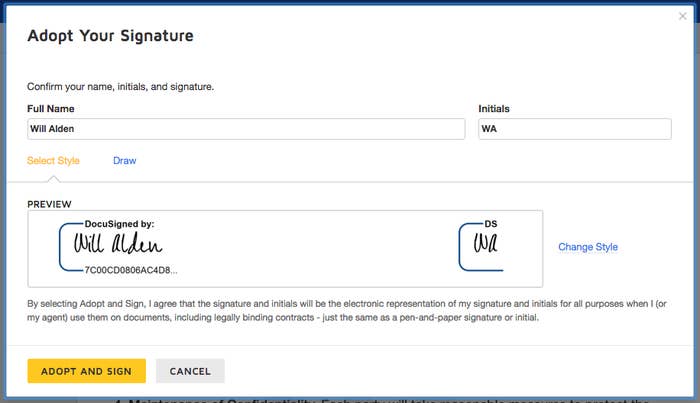Select the Select Style tab
Viewport: 700px width, 403px height.
(x=53, y=161)
